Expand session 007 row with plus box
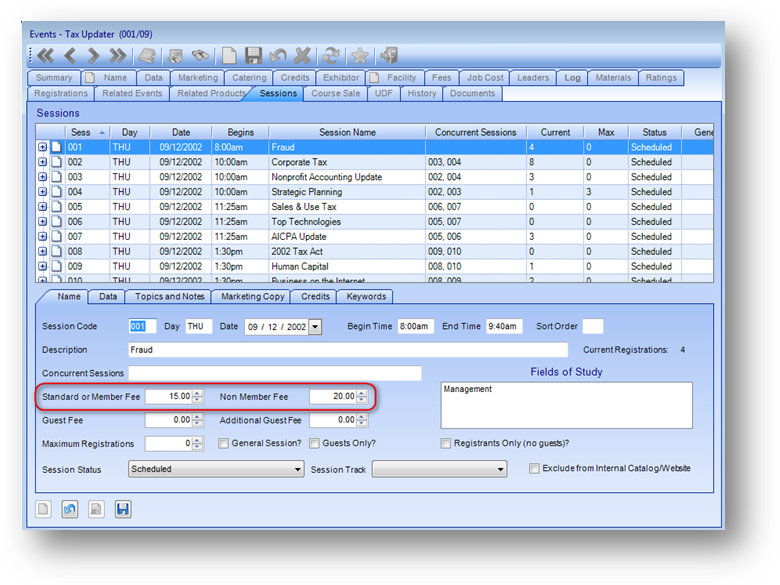 [43, 236]
